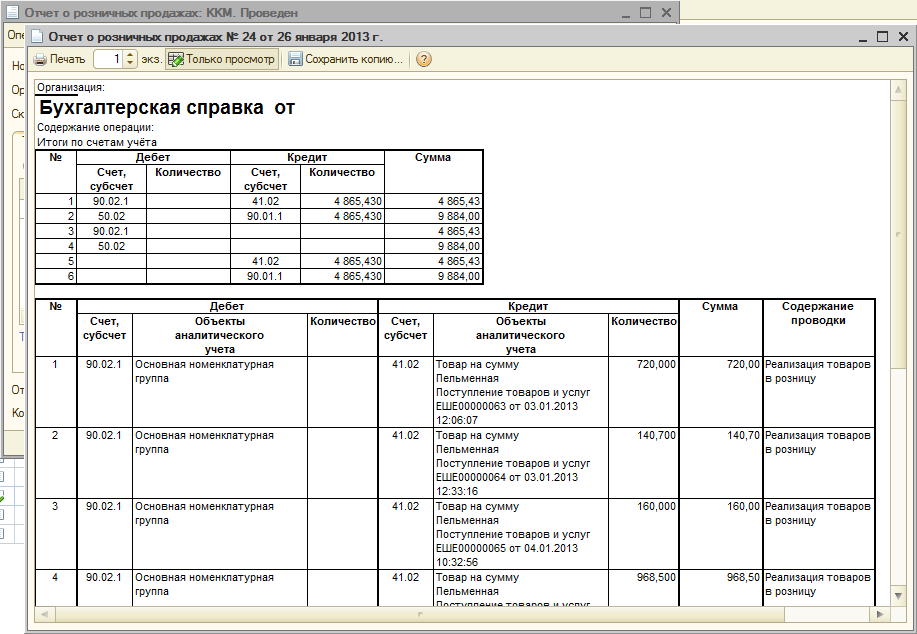The width and height of the screenshot is (917, 634).
Task: Select debit account 50.02 in totals row 2
Action: pyautogui.click(x=111, y=216)
